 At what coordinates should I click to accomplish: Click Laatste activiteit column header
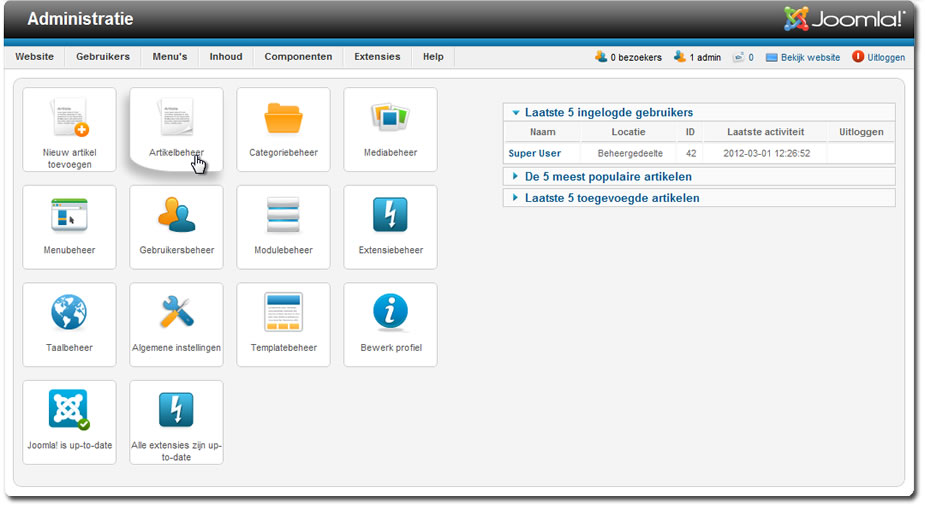[765, 132]
